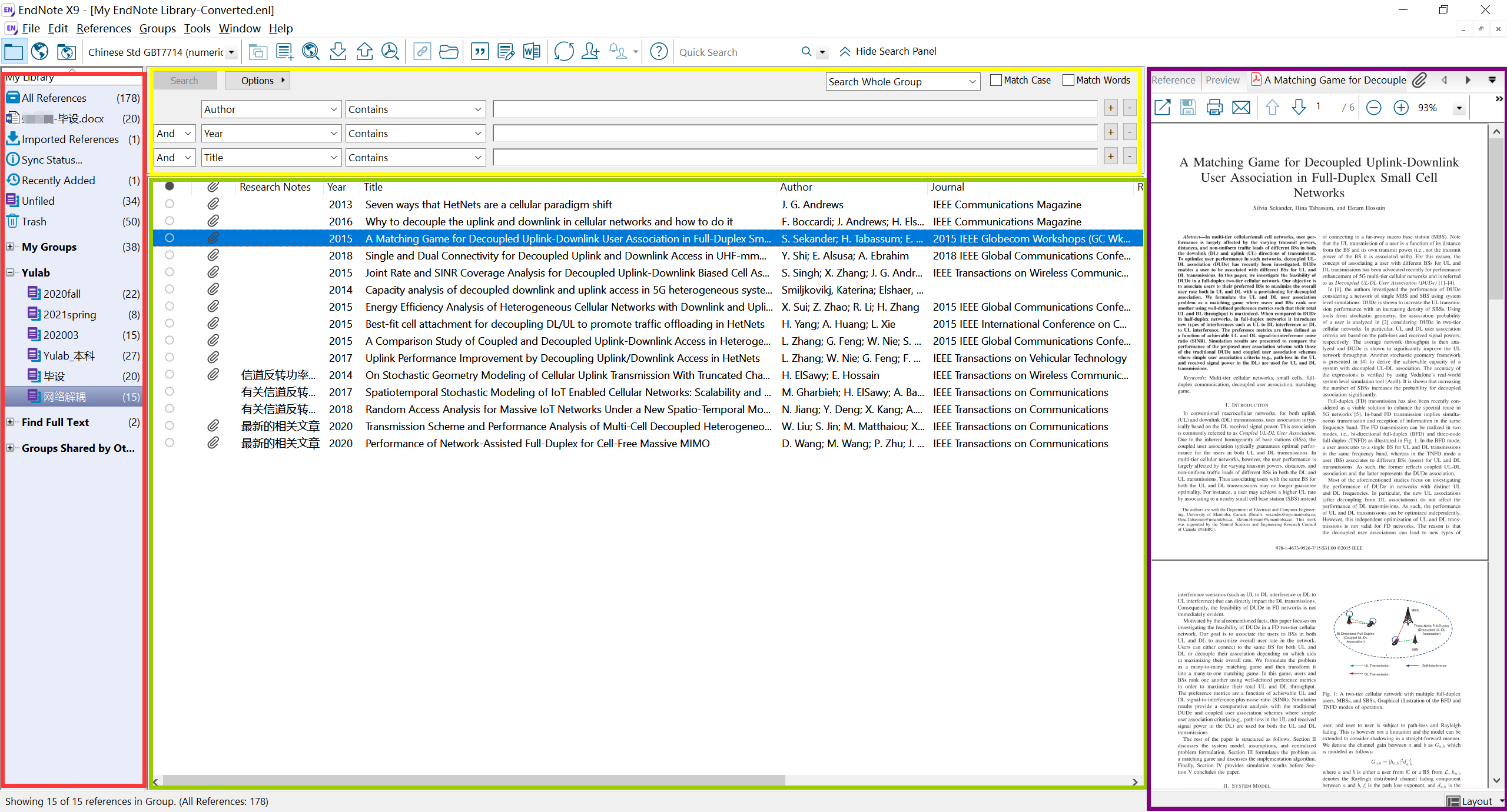Click the Format Bibliography icon

[506, 52]
